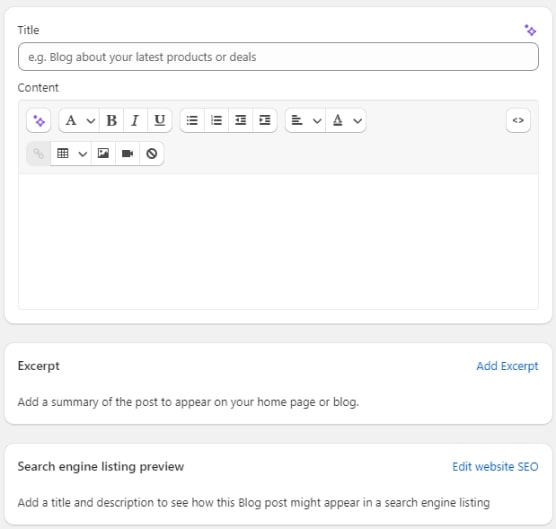Open the Edit website SEO link

(495, 467)
